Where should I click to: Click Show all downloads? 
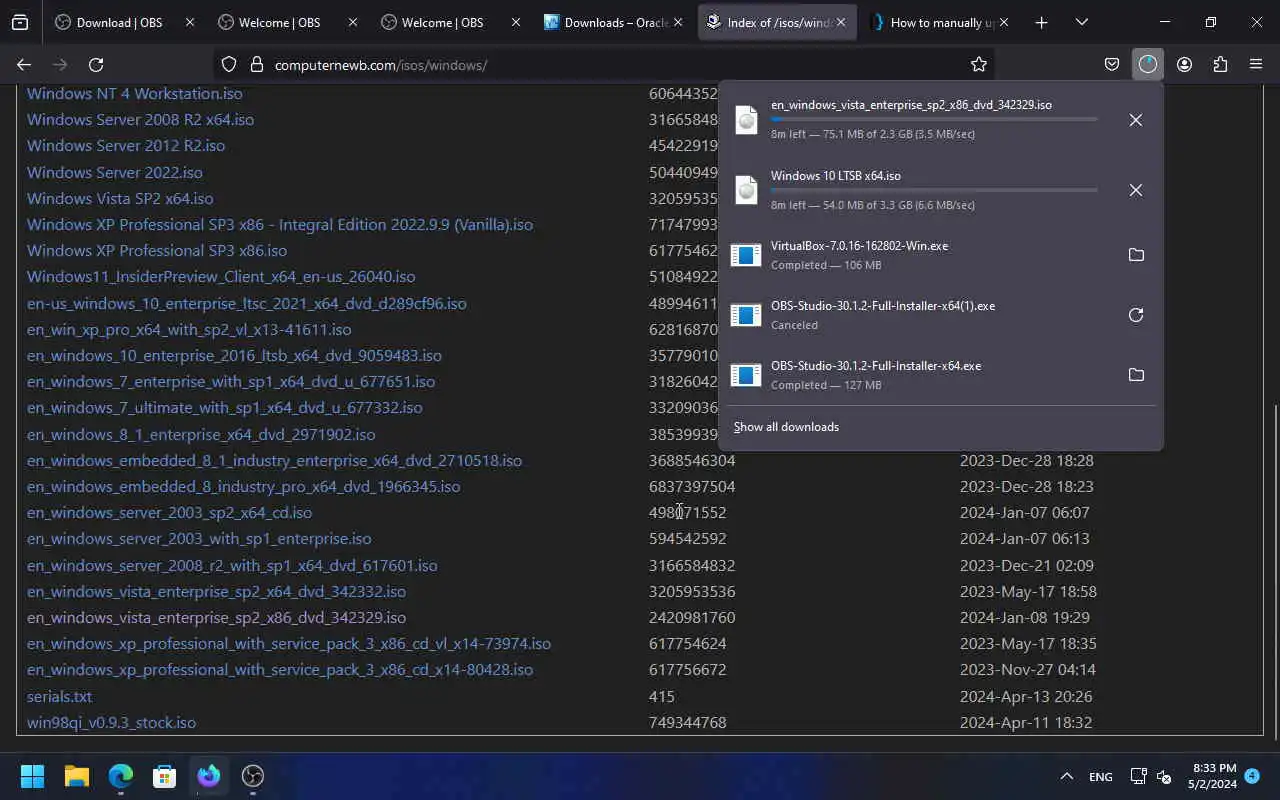(786, 427)
